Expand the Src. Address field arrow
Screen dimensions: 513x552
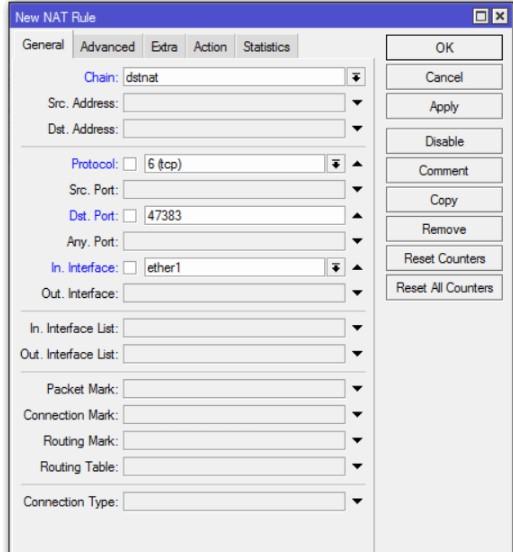[x=357, y=103]
